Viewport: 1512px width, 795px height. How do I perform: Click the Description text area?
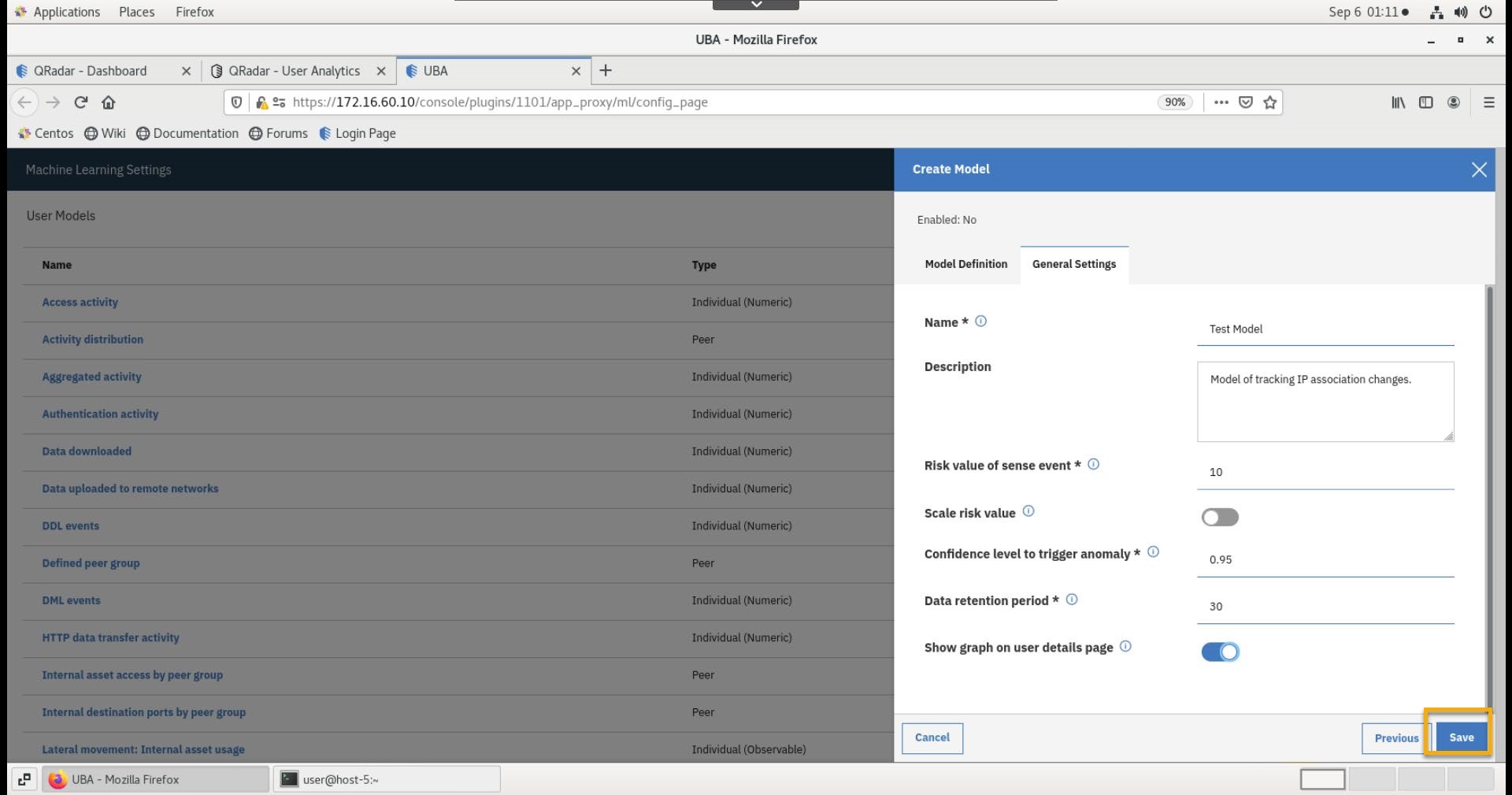[x=1325, y=402]
